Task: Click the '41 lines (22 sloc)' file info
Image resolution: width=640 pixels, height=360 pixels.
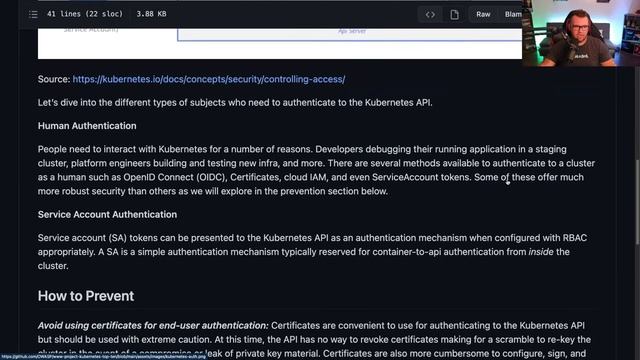Action: 84,14
